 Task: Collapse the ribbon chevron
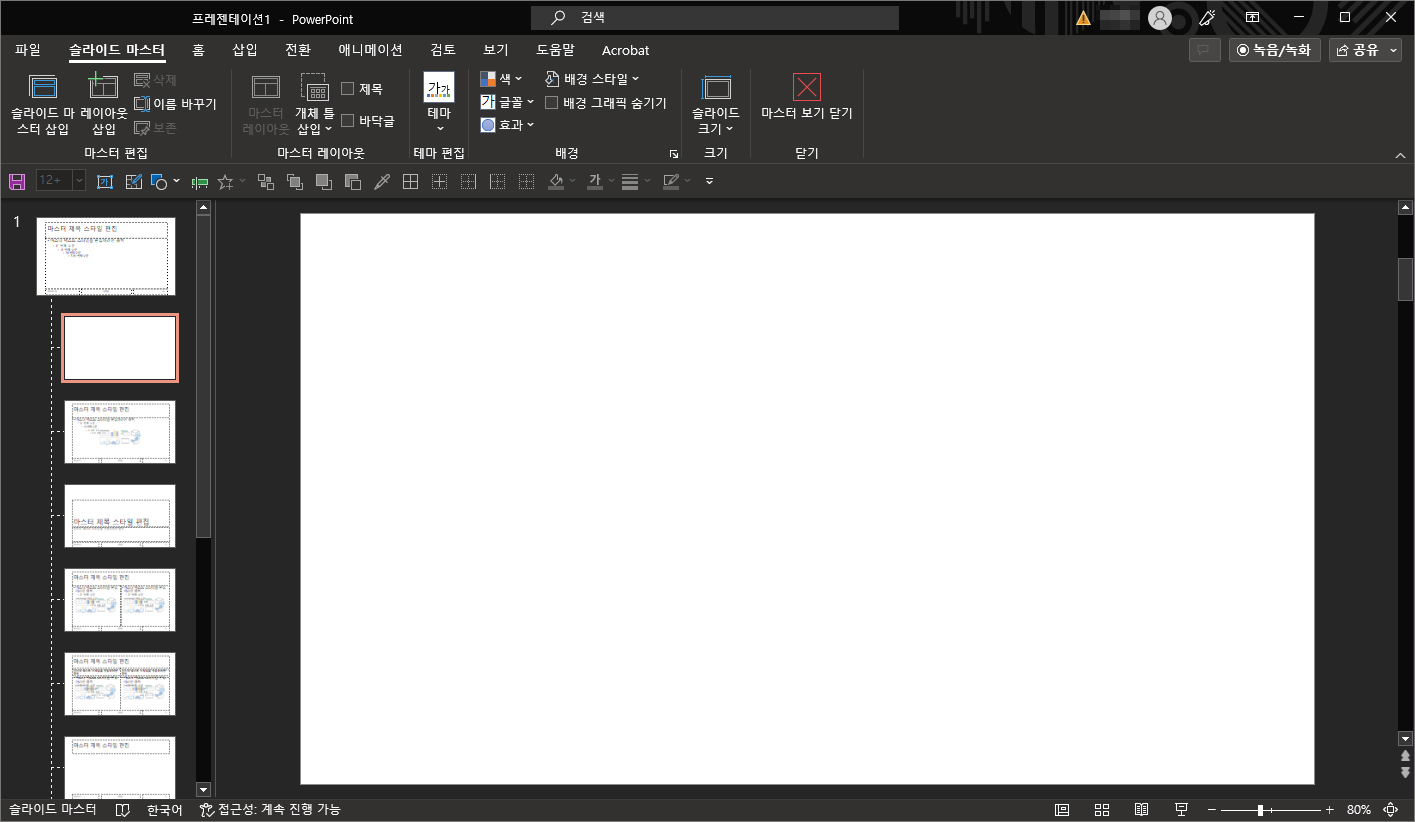click(1400, 155)
